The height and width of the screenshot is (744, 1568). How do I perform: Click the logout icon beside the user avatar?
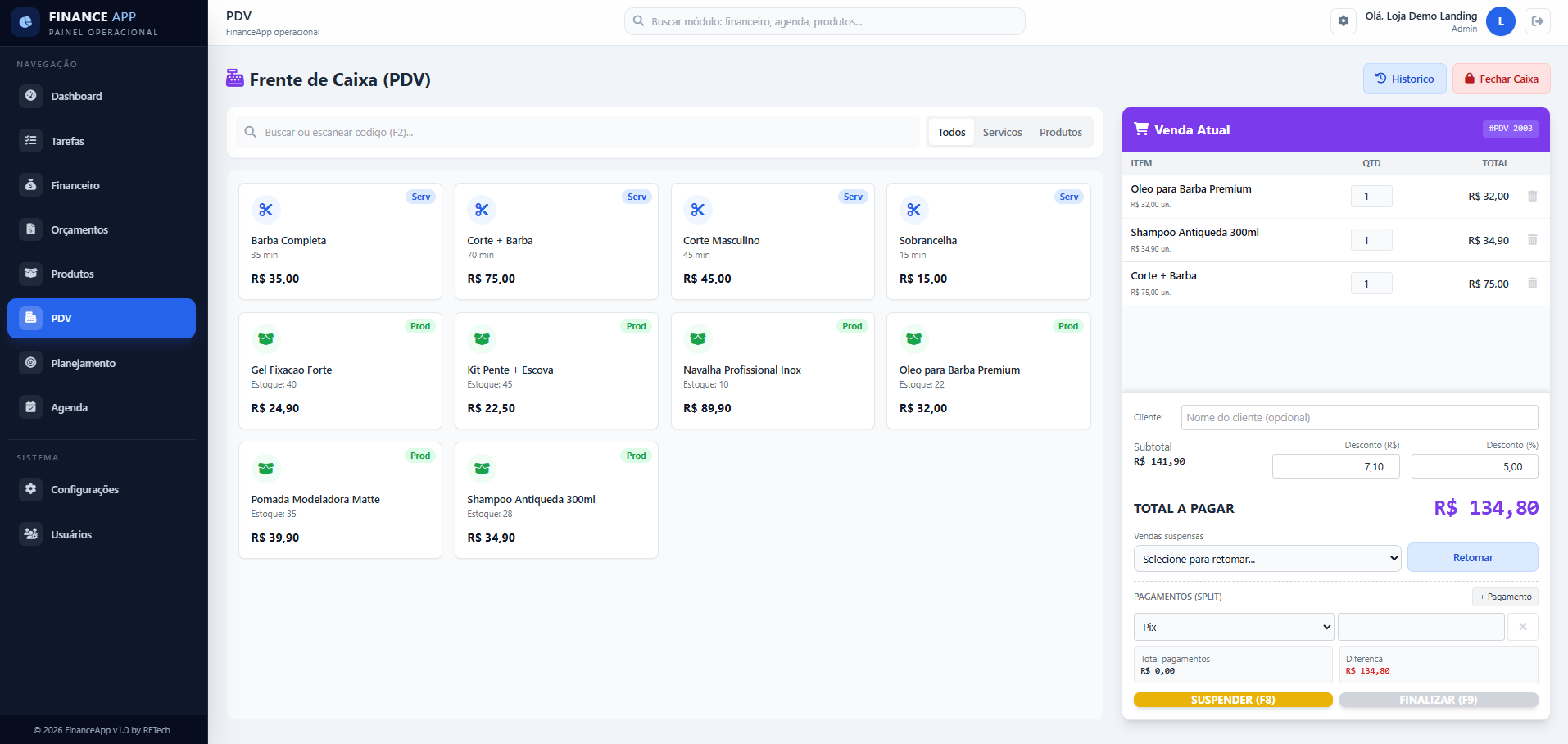(1538, 21)
